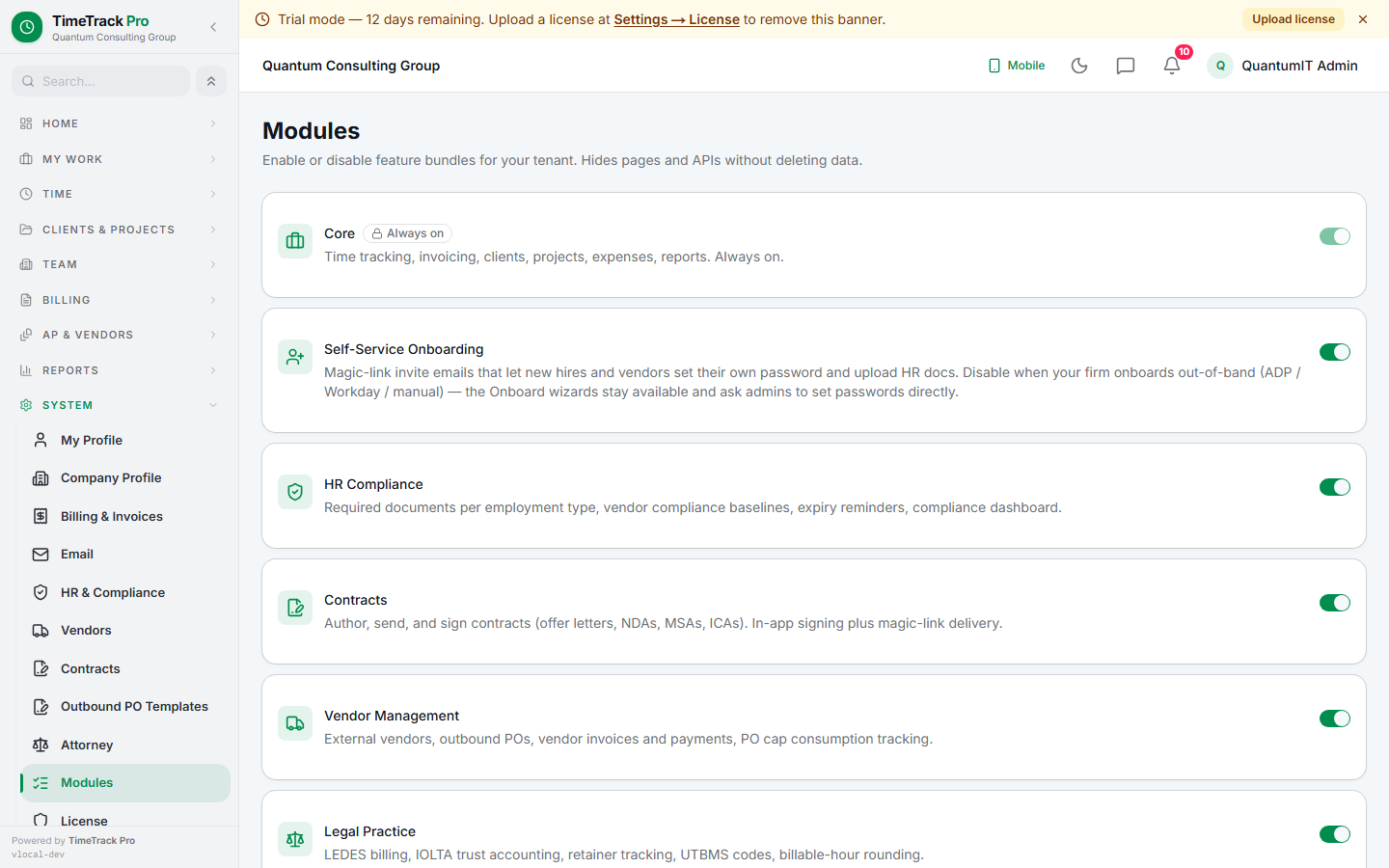
Task: Click the Outbound PO Templates file icon
Action: [x=41, y=707]
